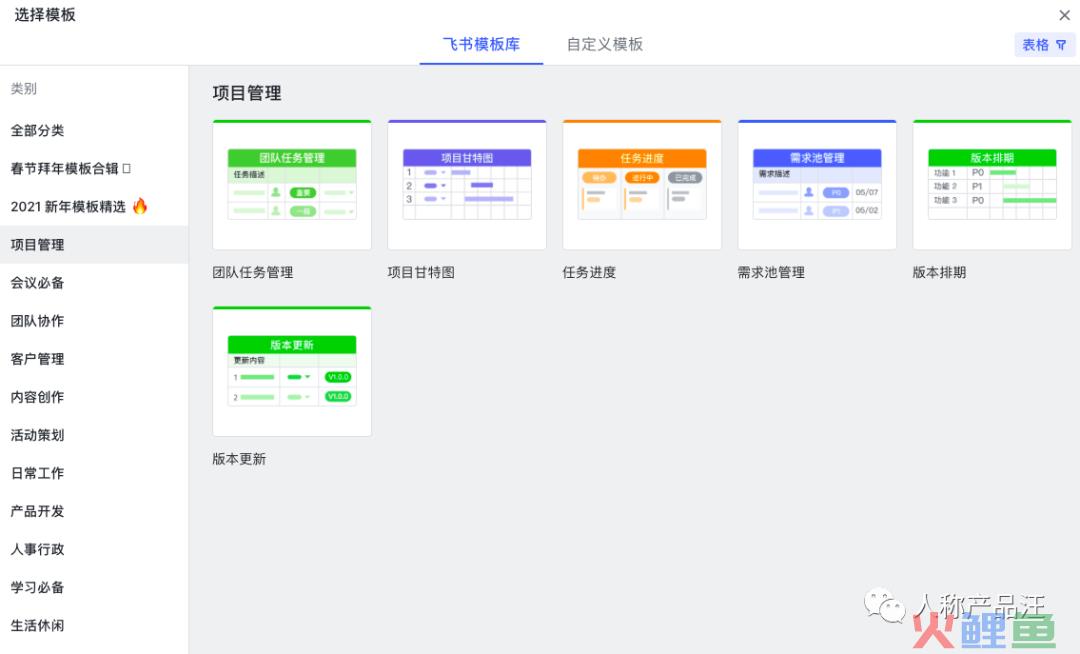Viewport: 1080px width, 654px height.
Task: Close the 选择模板 dialog
Action: (1064, 15)
